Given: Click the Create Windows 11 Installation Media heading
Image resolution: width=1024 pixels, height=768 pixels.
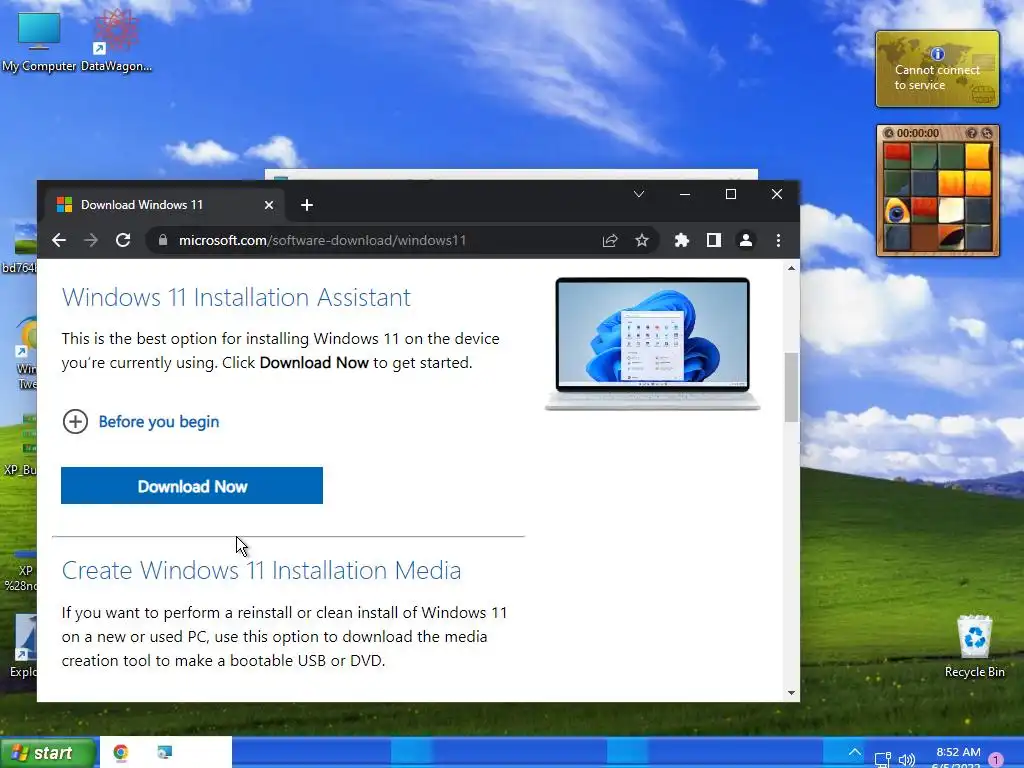Looking at the screenshot, I should coord(261,570).
